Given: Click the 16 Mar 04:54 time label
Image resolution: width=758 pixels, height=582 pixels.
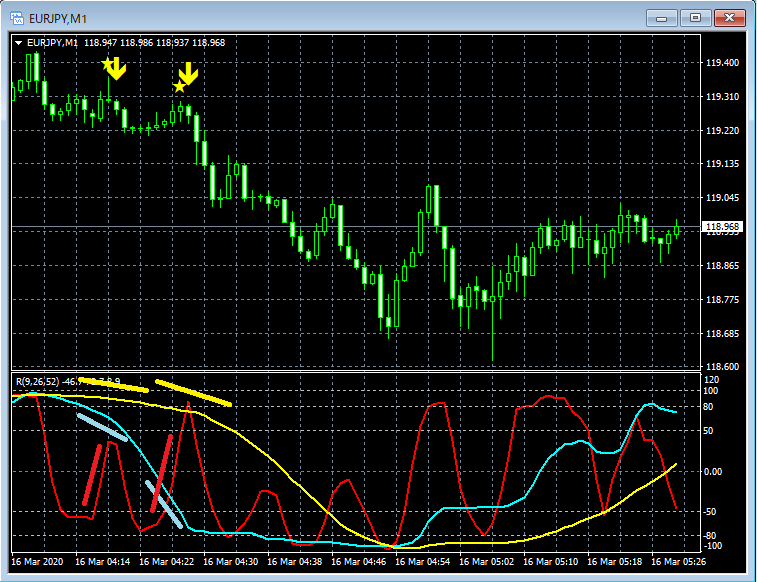Looking at the screenshot, I should click(423, 562).
